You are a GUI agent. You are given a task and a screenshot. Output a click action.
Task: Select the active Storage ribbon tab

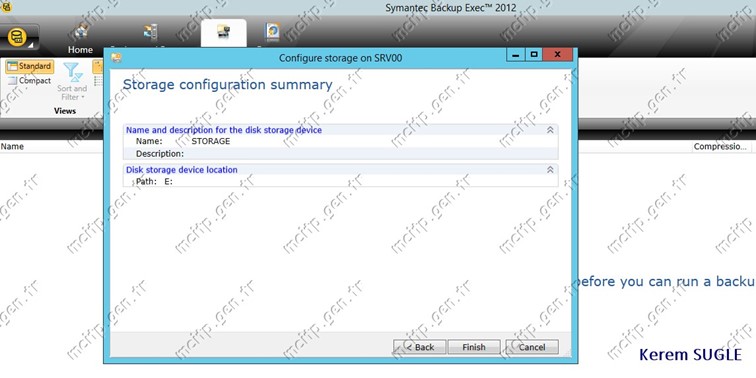pos(223,33)
